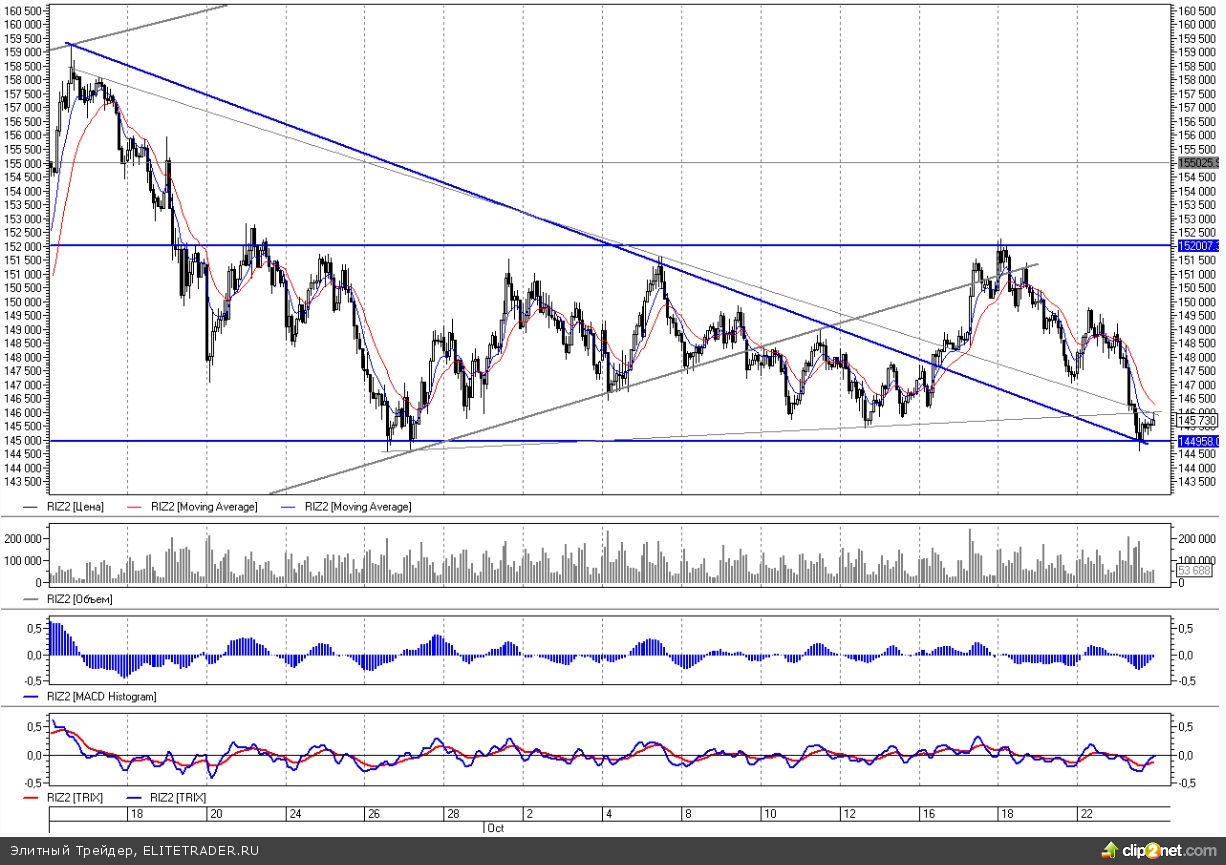The width and height of the screenshot is (1226, 865).
Task: Click date label 24 on the time axis
Action: (x=295, y=815)
